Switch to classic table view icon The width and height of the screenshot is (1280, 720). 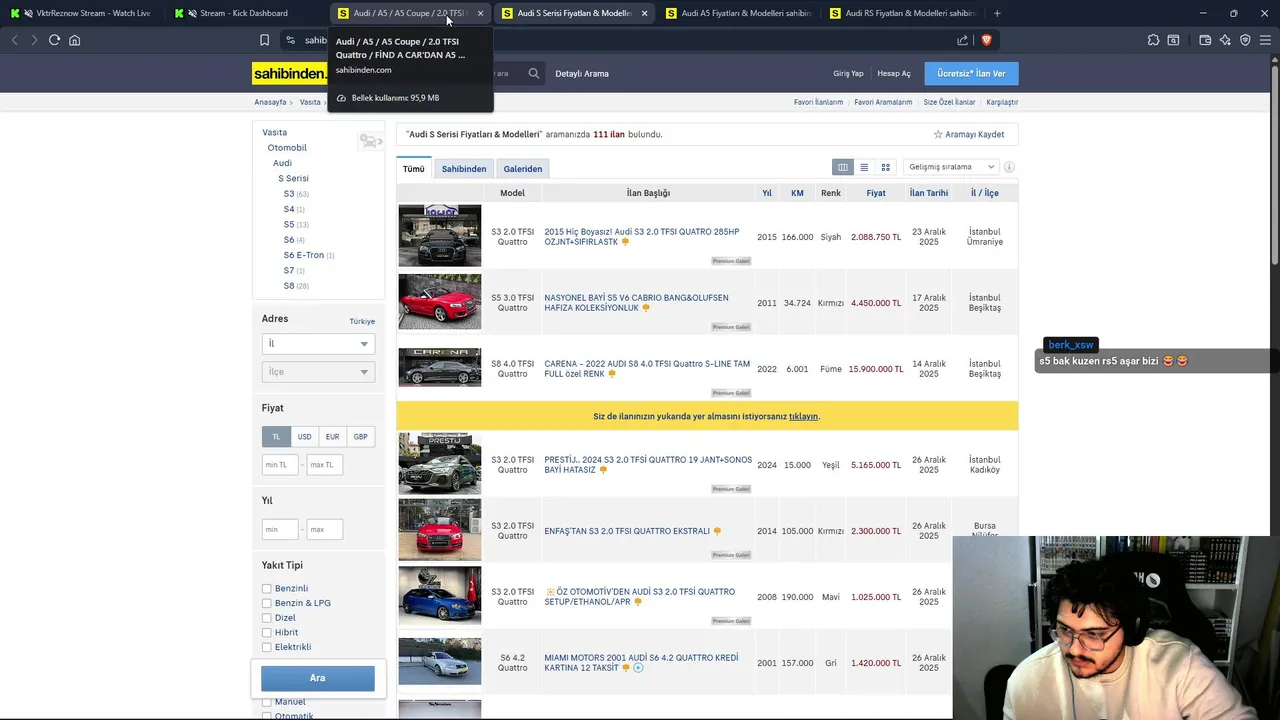[843, 168]
